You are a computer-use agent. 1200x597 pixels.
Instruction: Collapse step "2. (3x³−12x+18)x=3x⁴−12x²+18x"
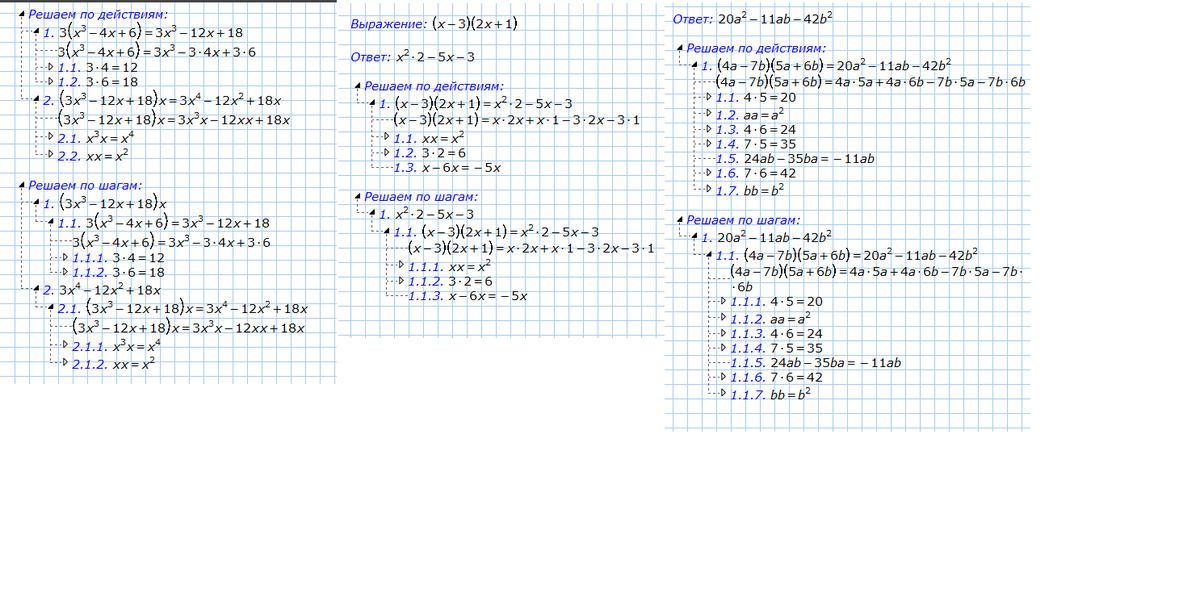point(38,101)
